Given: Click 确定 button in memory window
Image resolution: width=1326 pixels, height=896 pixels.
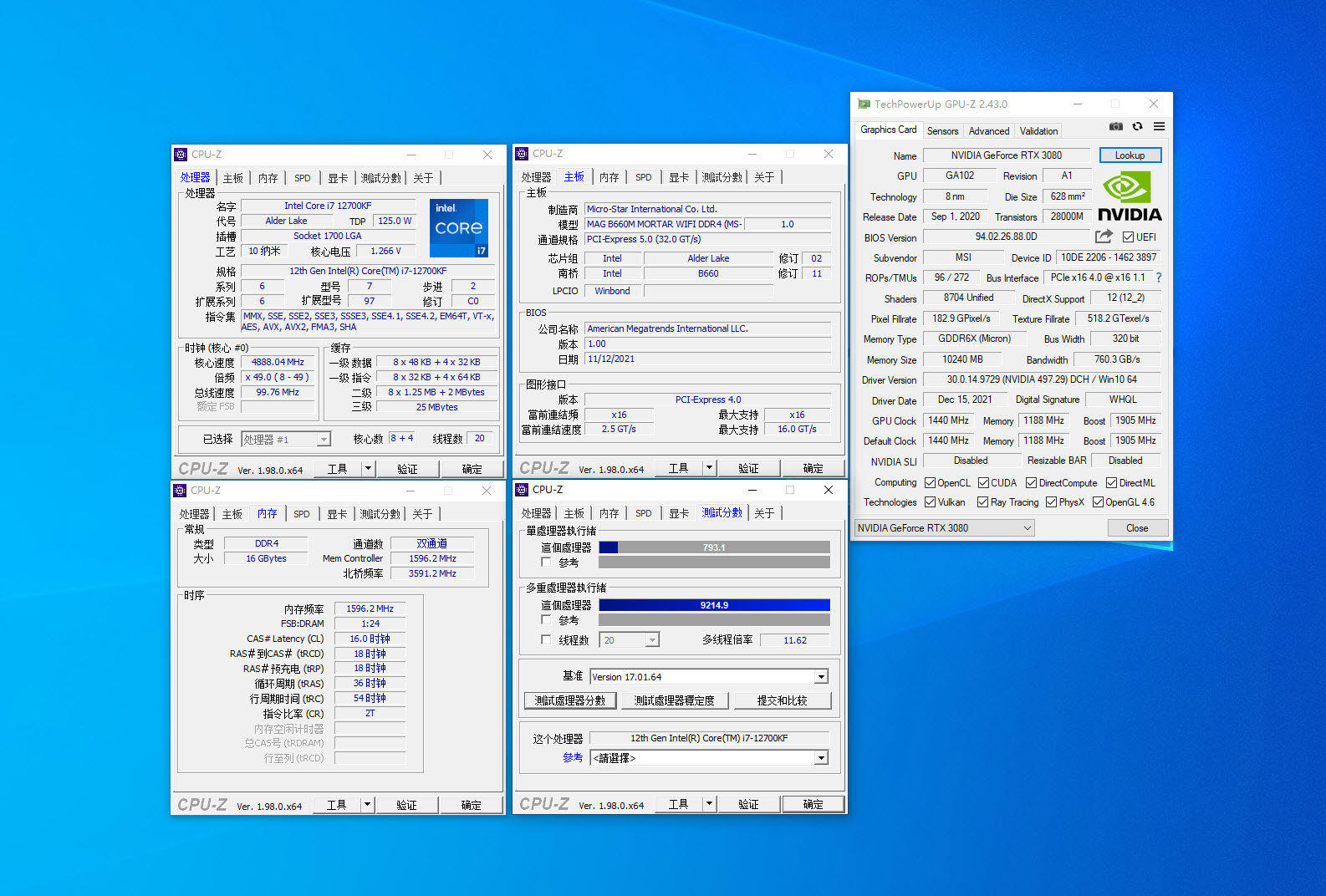Looking at the screenshot, I should (472, 805).
